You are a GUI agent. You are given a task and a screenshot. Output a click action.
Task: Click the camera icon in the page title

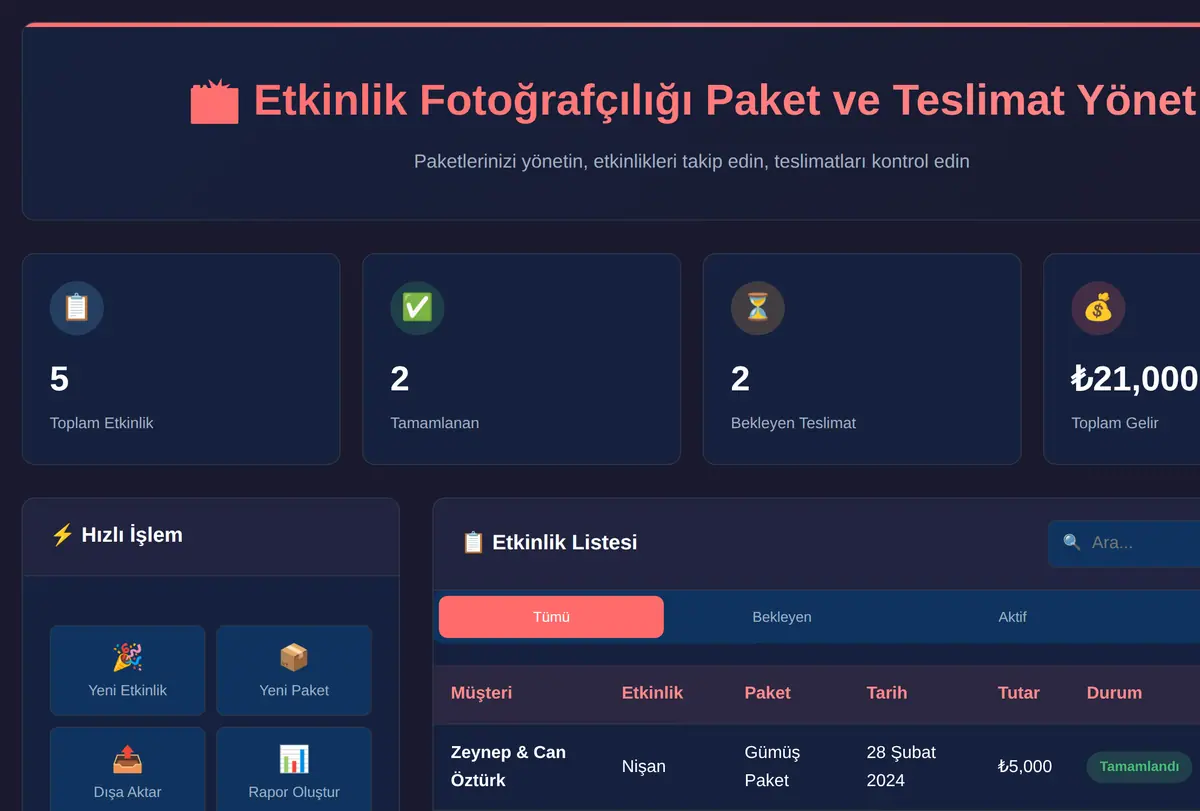pyautogui.click(x=215, y=102)
